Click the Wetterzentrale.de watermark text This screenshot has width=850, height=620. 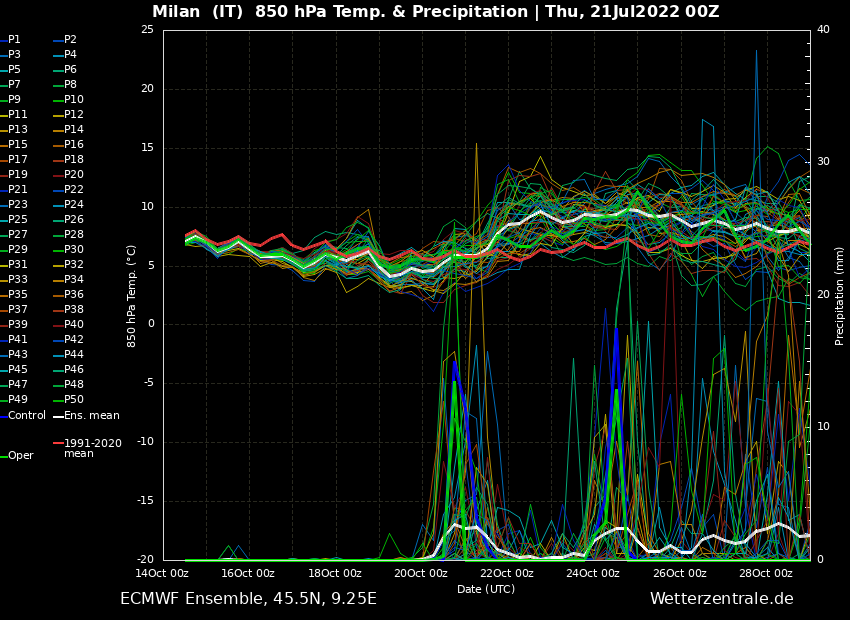pyautogui.click(x=721, y=599)
